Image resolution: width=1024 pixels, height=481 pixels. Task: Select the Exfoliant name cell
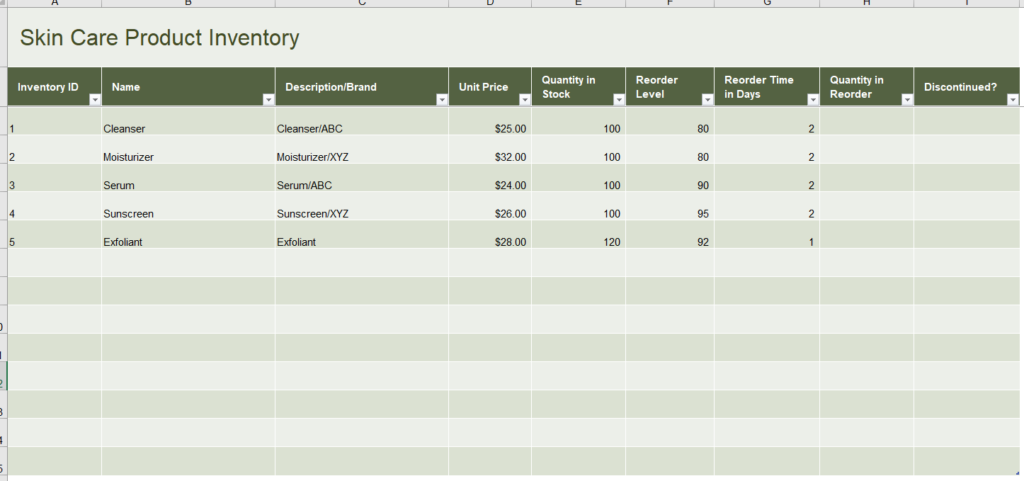click(x=188, y=234)
